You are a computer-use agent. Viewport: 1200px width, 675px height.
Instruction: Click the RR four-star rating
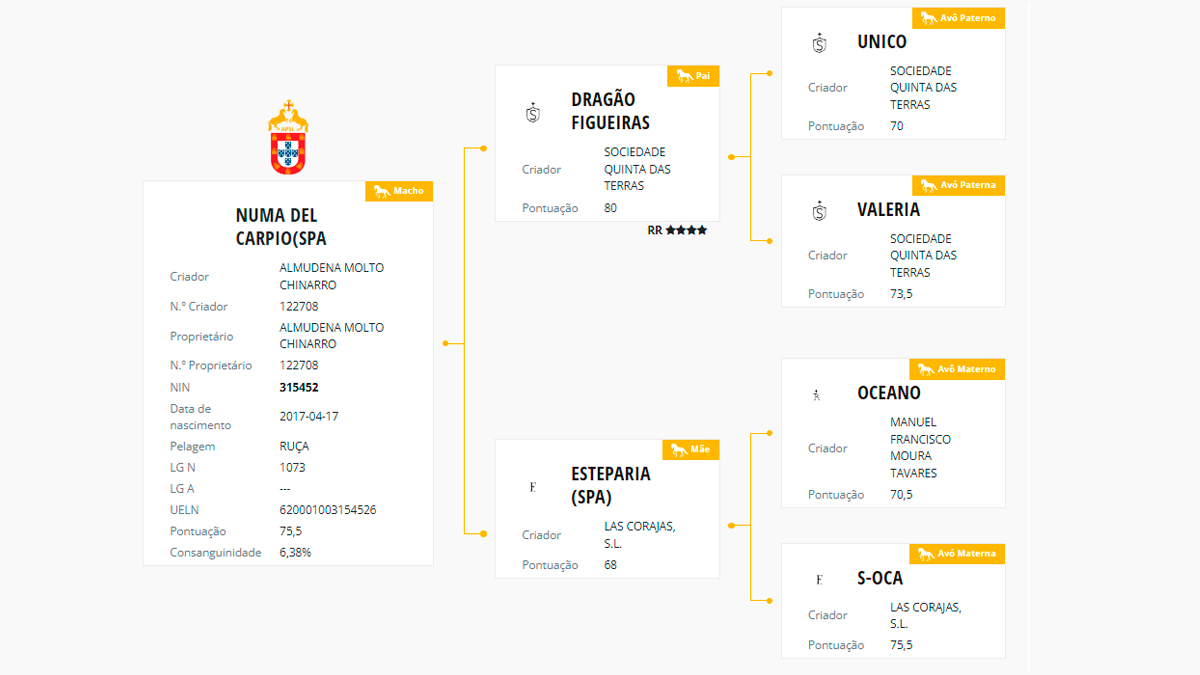677,230
